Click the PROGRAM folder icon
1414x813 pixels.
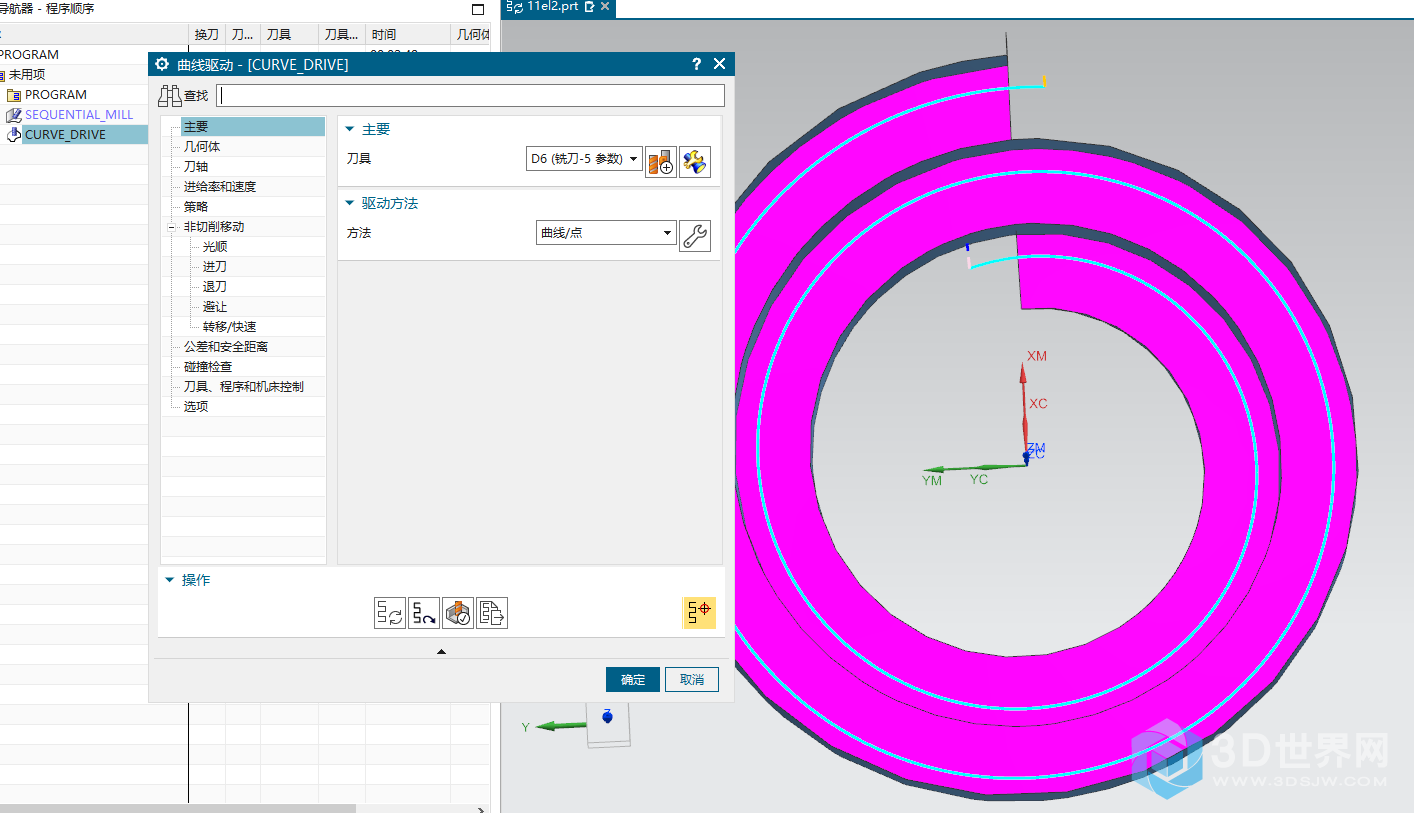point(14,95)
